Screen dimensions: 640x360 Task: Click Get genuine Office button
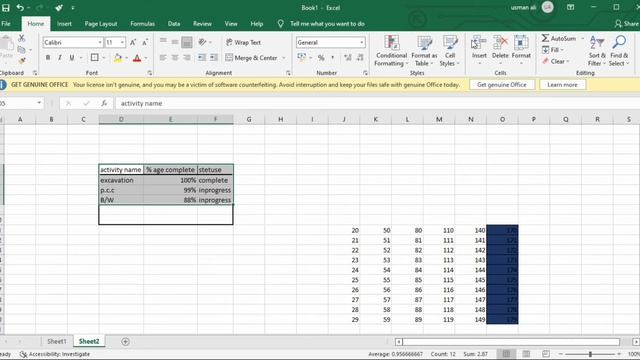(502, 85)
